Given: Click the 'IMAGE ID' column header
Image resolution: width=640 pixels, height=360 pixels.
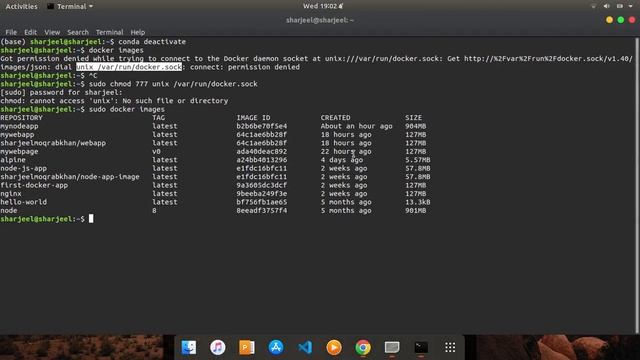Looking at the screenshot, I should pos(253,118).
